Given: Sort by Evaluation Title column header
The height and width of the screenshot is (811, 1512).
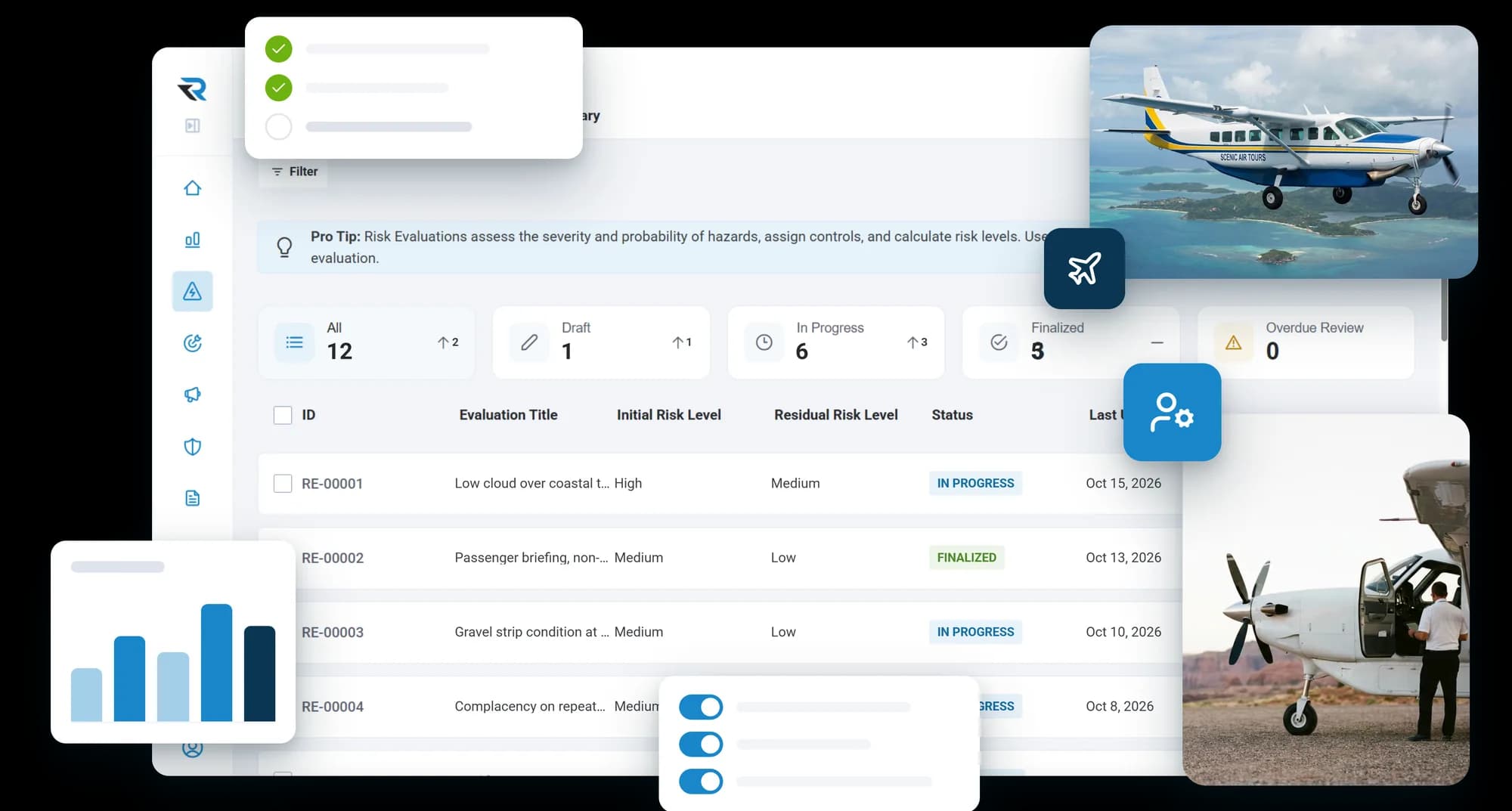Looking at the screenshot, I should (508, 415).
